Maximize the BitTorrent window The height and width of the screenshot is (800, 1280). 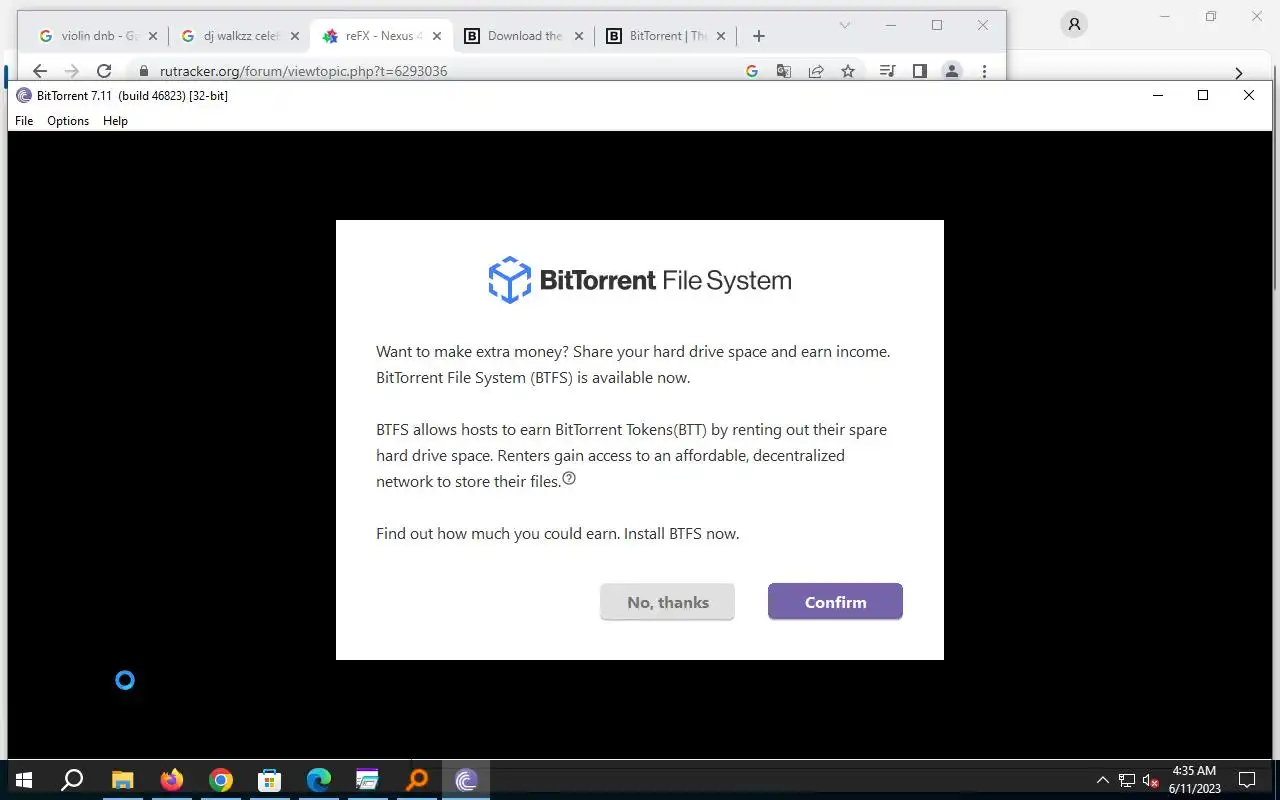[1203, 95]
